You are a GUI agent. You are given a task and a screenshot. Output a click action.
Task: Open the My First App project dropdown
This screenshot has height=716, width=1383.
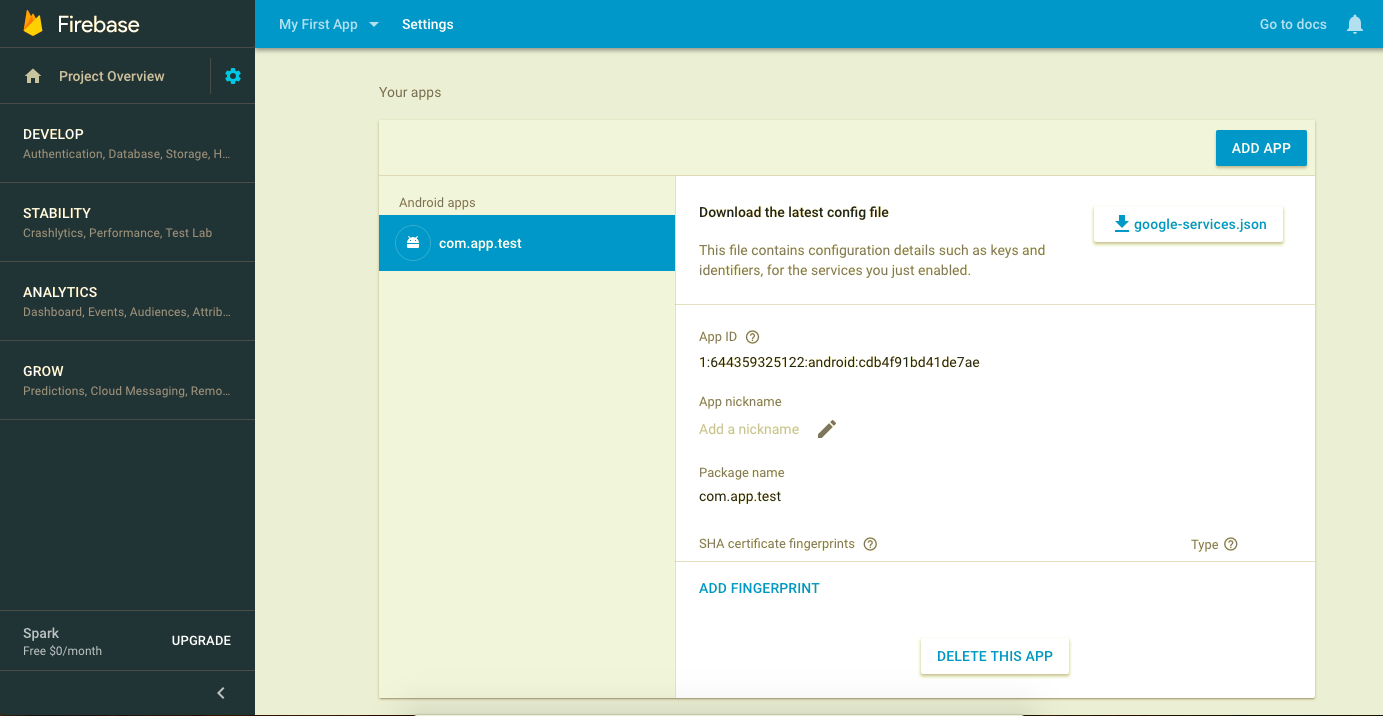coord(329,24)
